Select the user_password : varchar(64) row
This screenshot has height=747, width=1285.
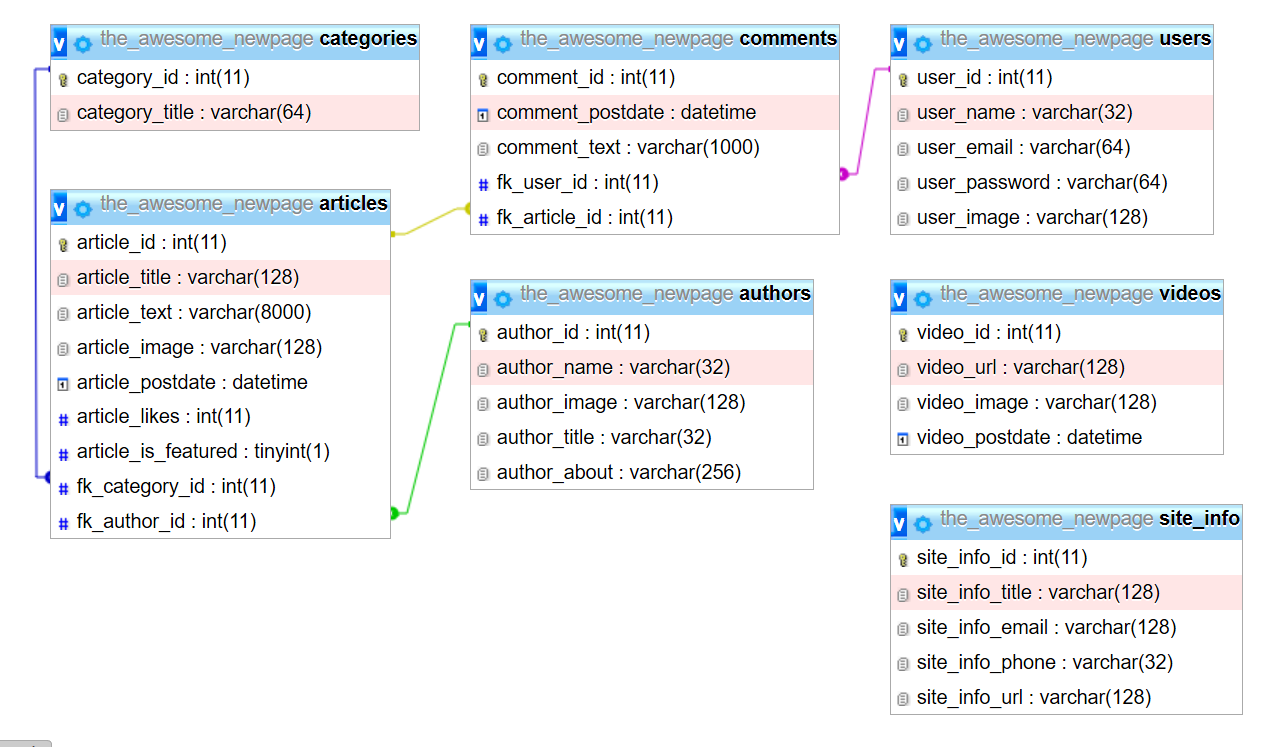tap(1052, 182)
